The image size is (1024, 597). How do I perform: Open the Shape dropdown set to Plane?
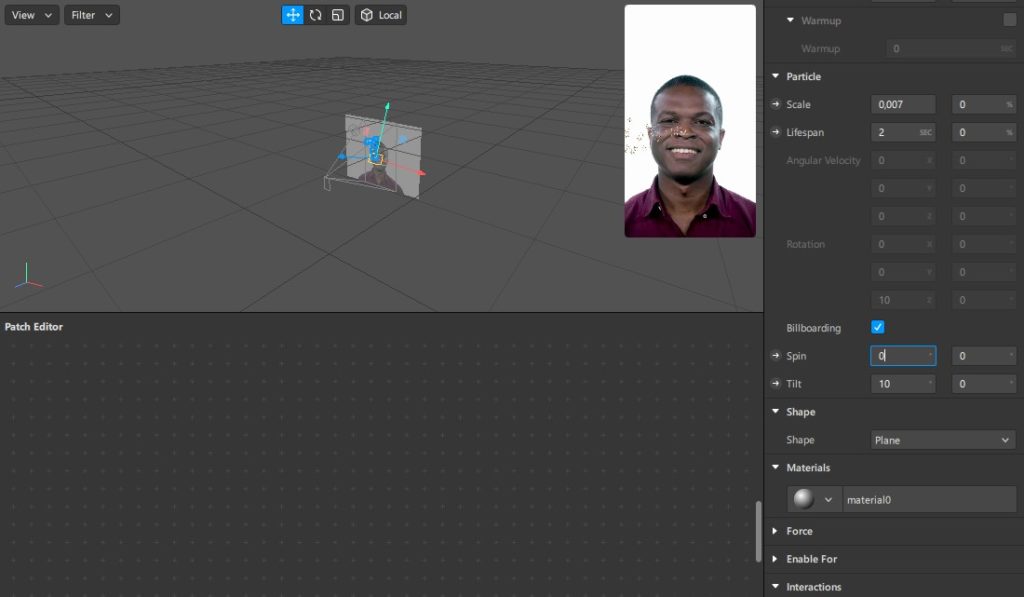point(942,440)
